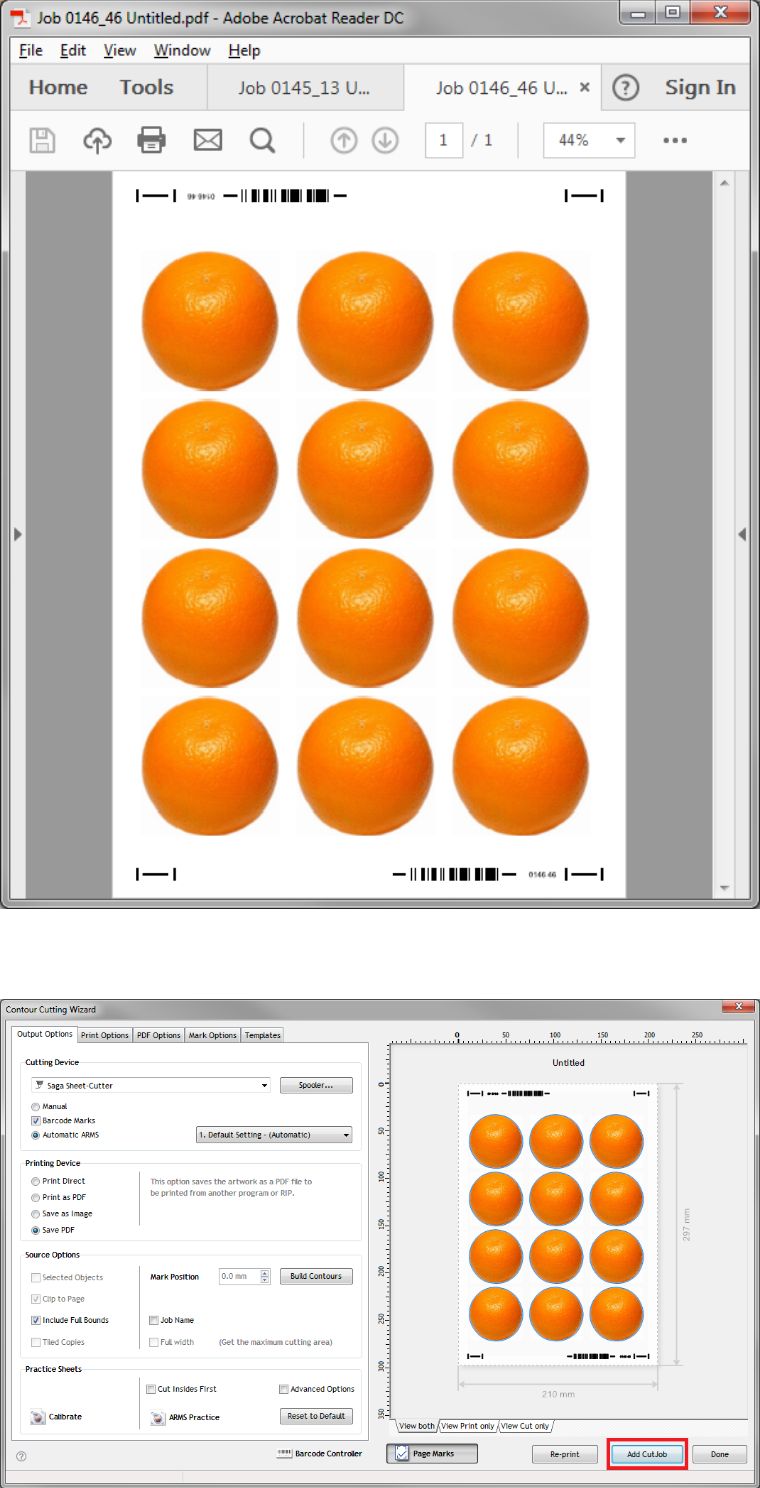This screenshot has width=760, height=1488.
Task: Select the Save PDF radio button
Action: (36, 1230)
